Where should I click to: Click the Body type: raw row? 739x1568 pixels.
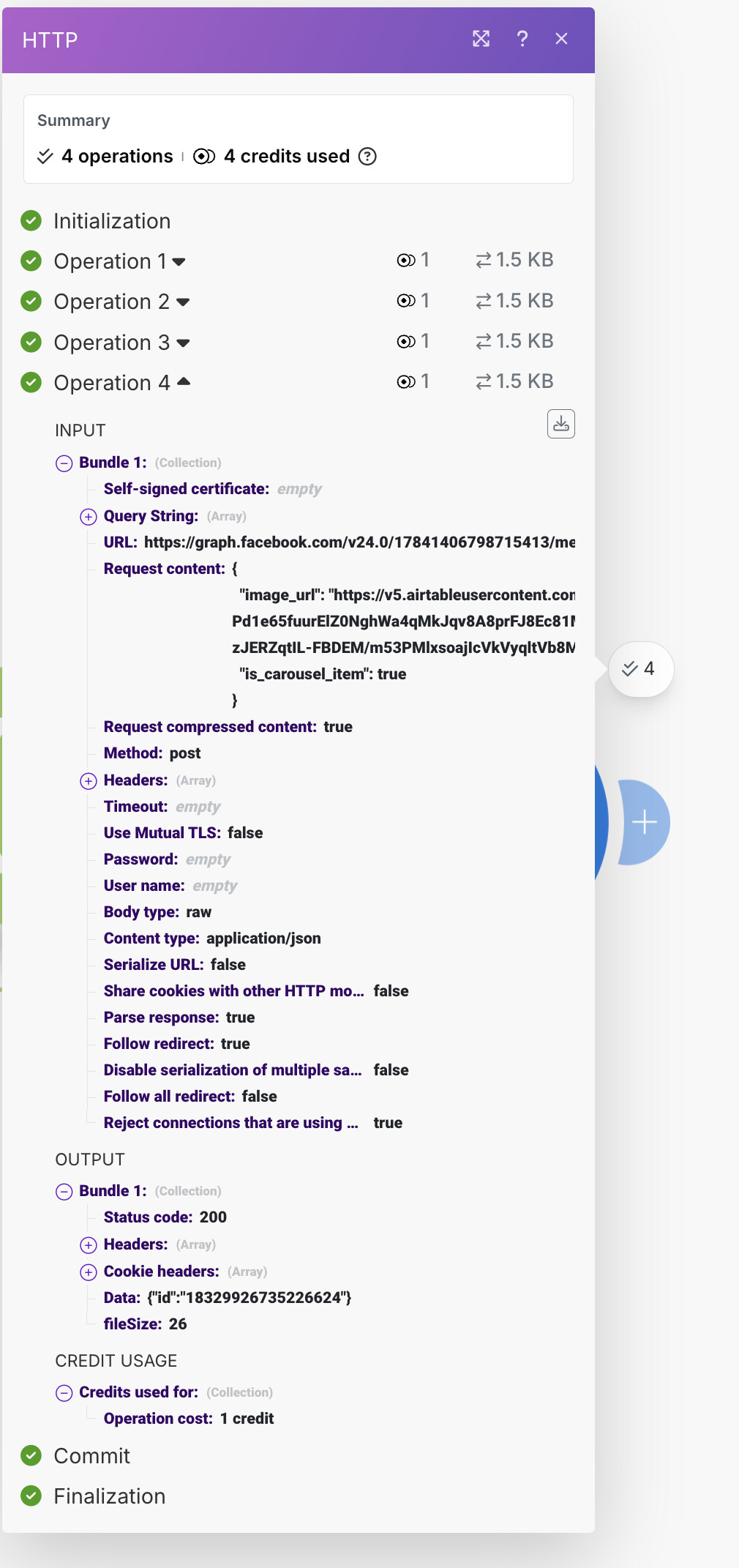coord(157,912)
